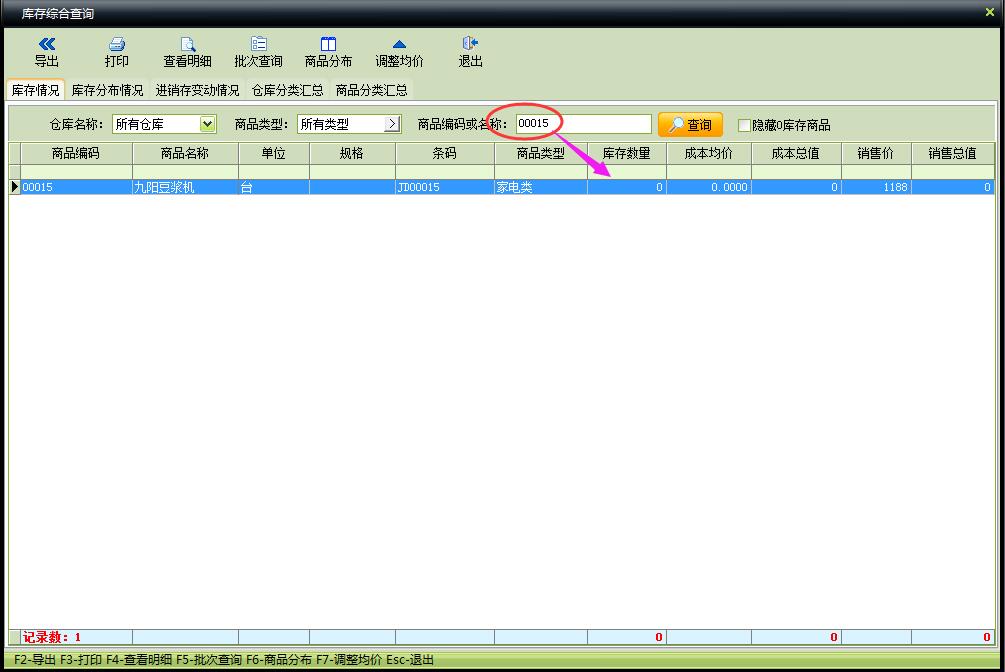Screen dimensions: 1005x672
Task: Open 查看明细 detail view icon
Action: 187,44
